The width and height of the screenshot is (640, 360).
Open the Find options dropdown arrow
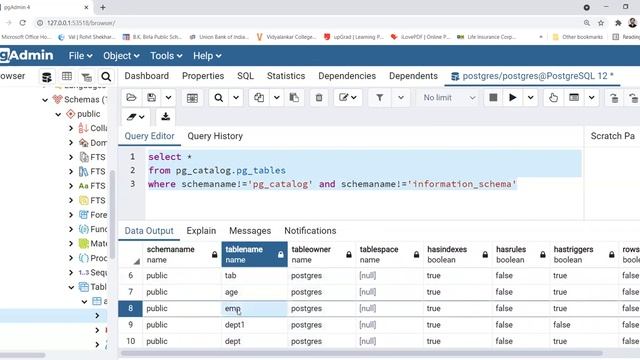click(x=236, y=98)
